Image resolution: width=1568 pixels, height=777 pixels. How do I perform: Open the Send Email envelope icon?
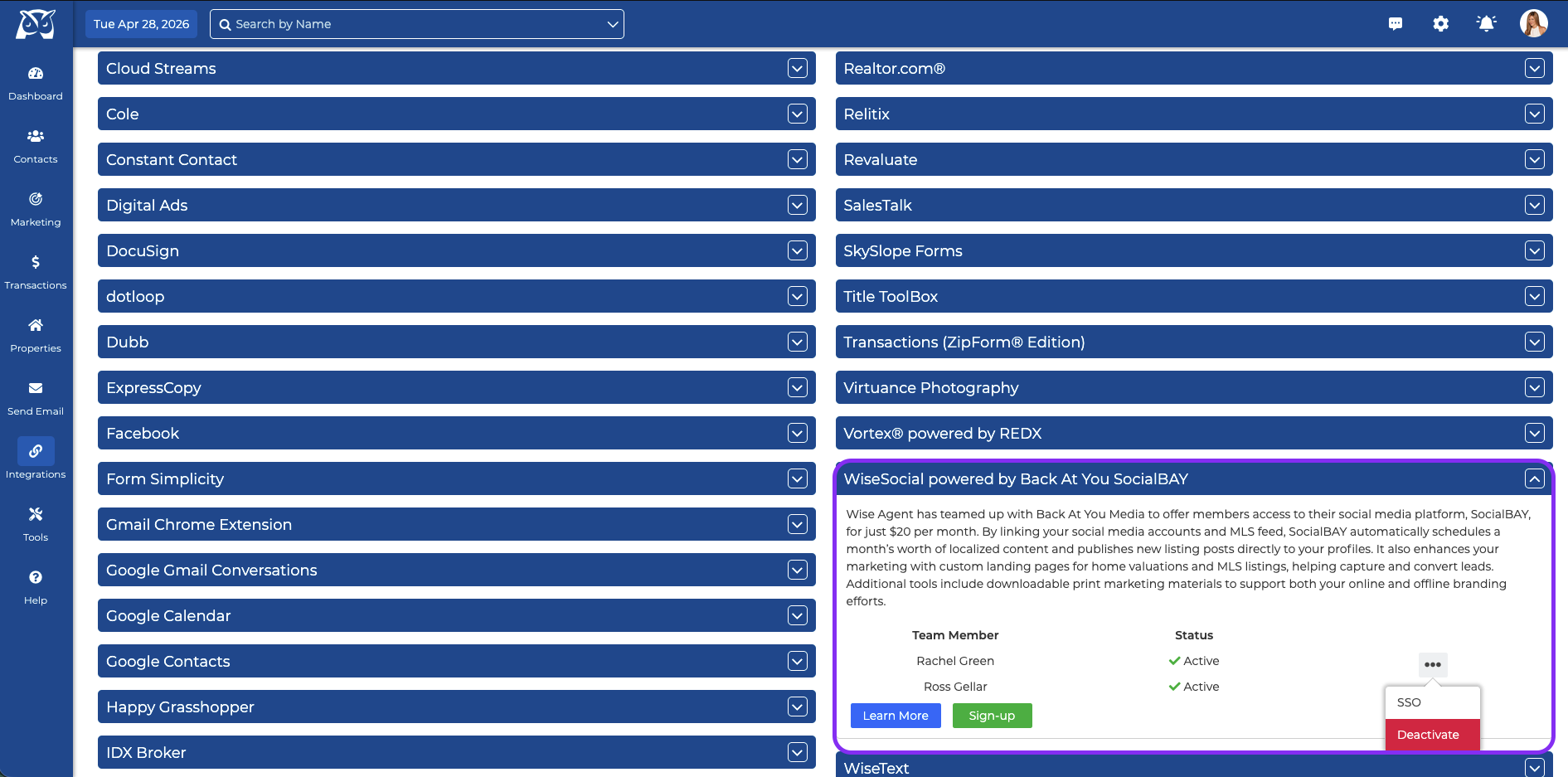coord(36,388)
